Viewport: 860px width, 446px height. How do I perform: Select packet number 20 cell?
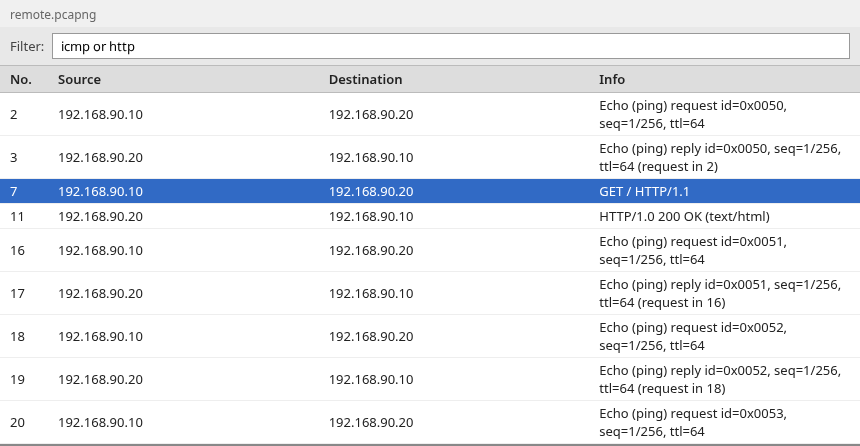pos(18,422)
